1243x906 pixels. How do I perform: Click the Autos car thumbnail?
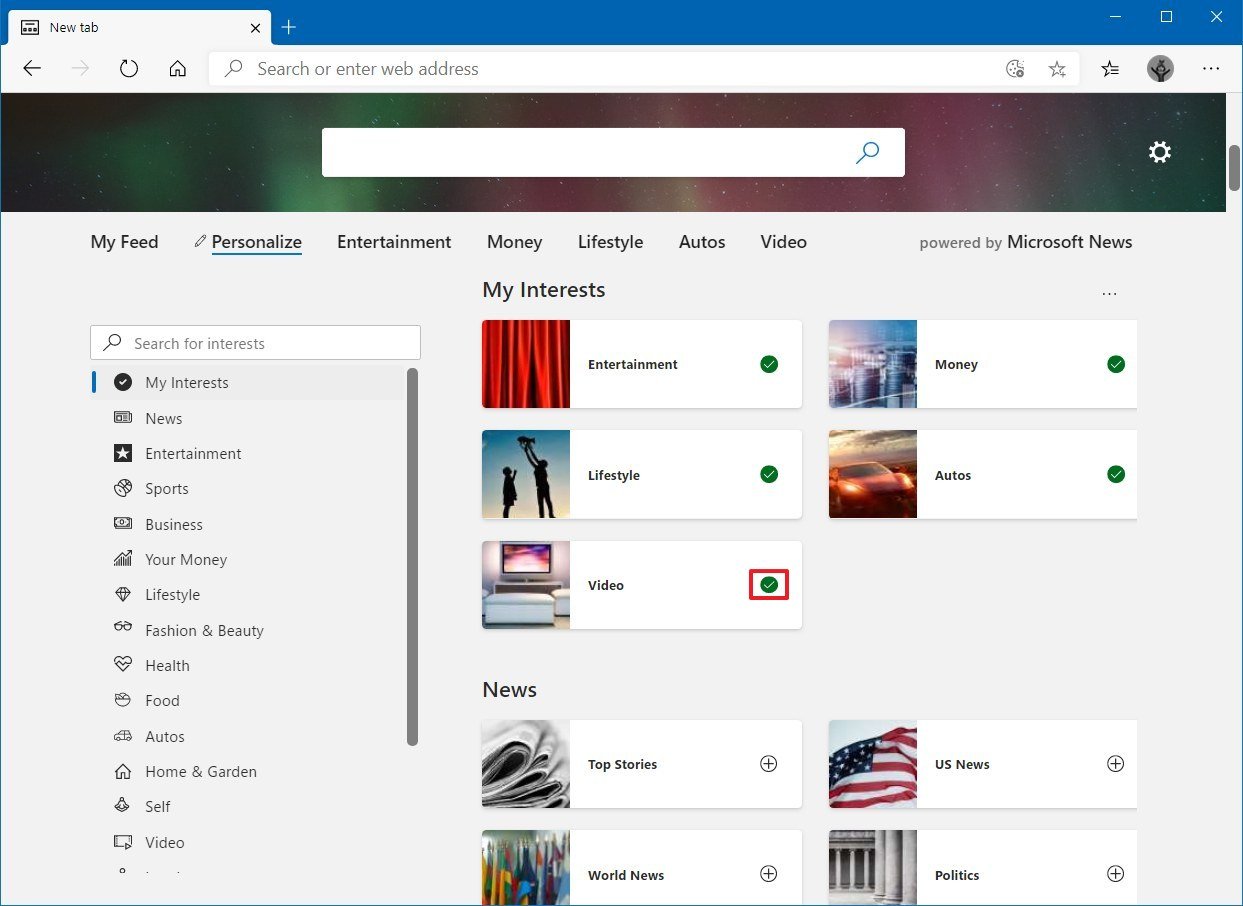[x=873, y=474]
